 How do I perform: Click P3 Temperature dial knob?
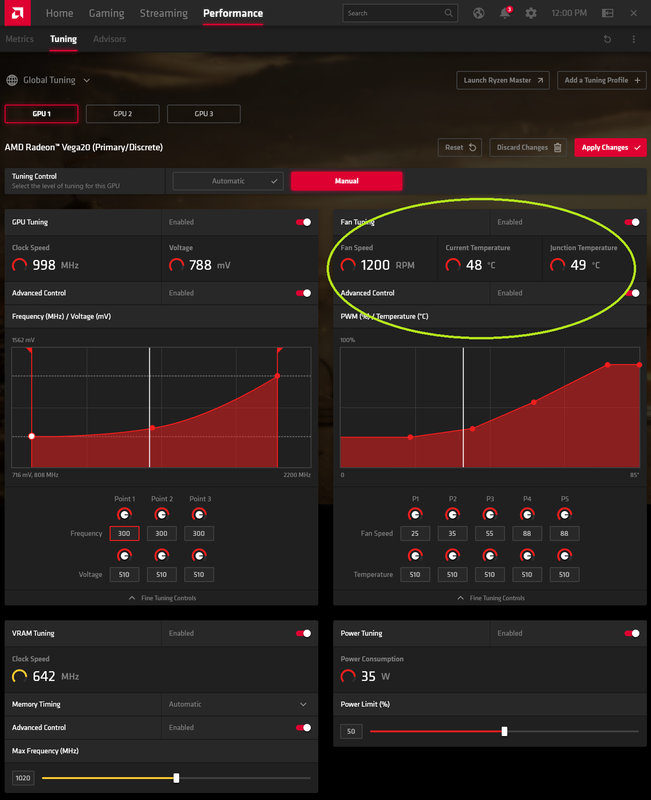coord(490,555)
